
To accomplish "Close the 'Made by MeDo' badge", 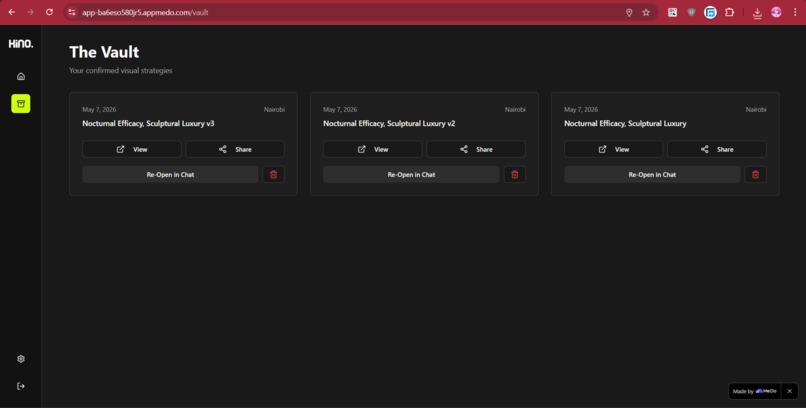I will click(790, 391).
